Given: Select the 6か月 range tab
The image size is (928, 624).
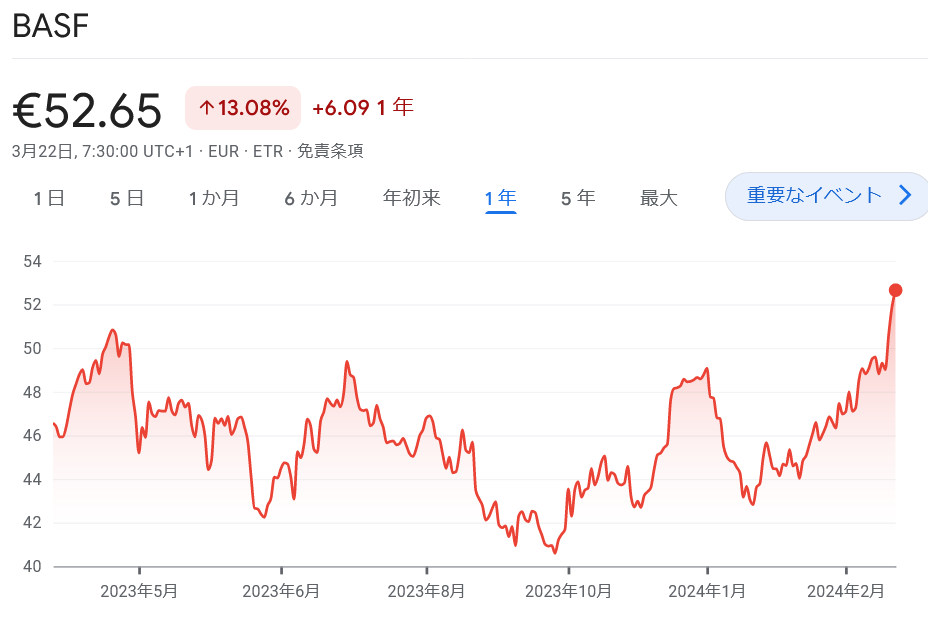Looking at the screenshot, I should [311, 198].
